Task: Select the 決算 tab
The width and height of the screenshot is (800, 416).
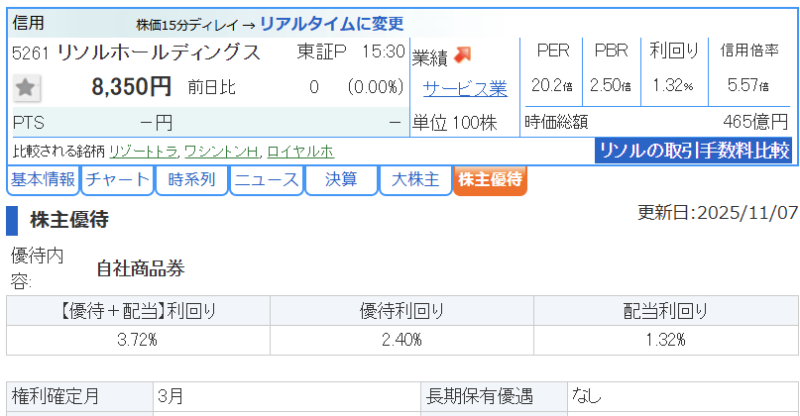Action: click(x=340, y=180)
